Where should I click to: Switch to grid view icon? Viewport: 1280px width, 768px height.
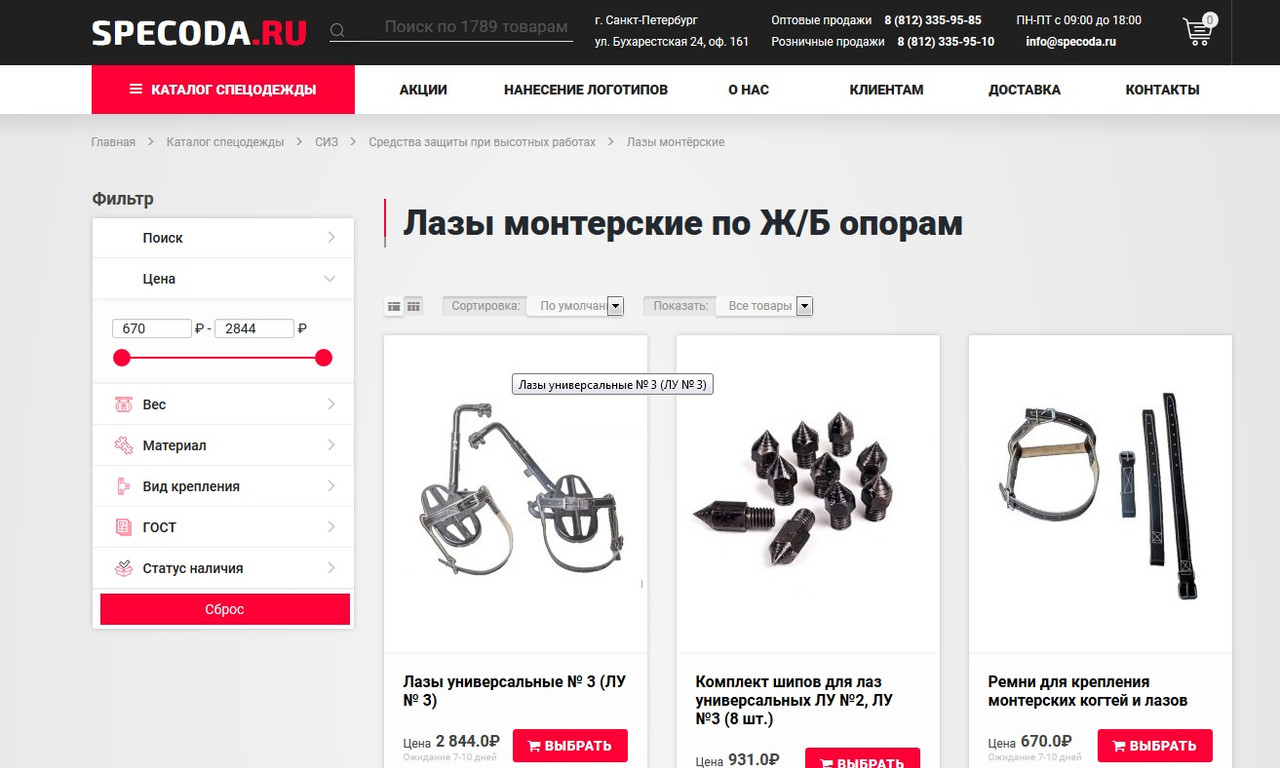[413, 306]
